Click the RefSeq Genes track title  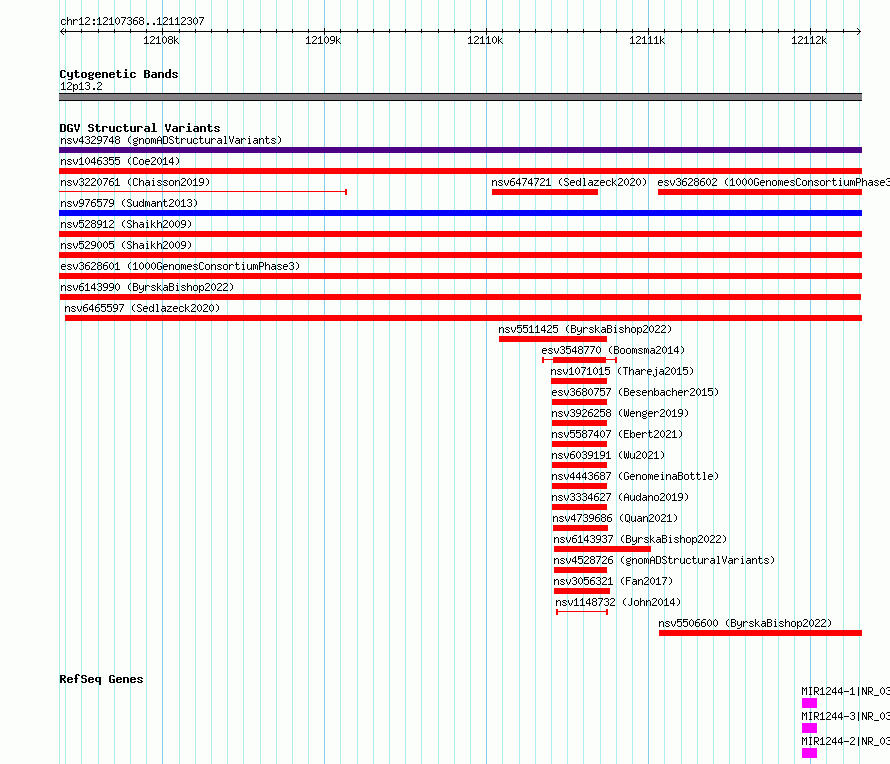click(101, 679)
